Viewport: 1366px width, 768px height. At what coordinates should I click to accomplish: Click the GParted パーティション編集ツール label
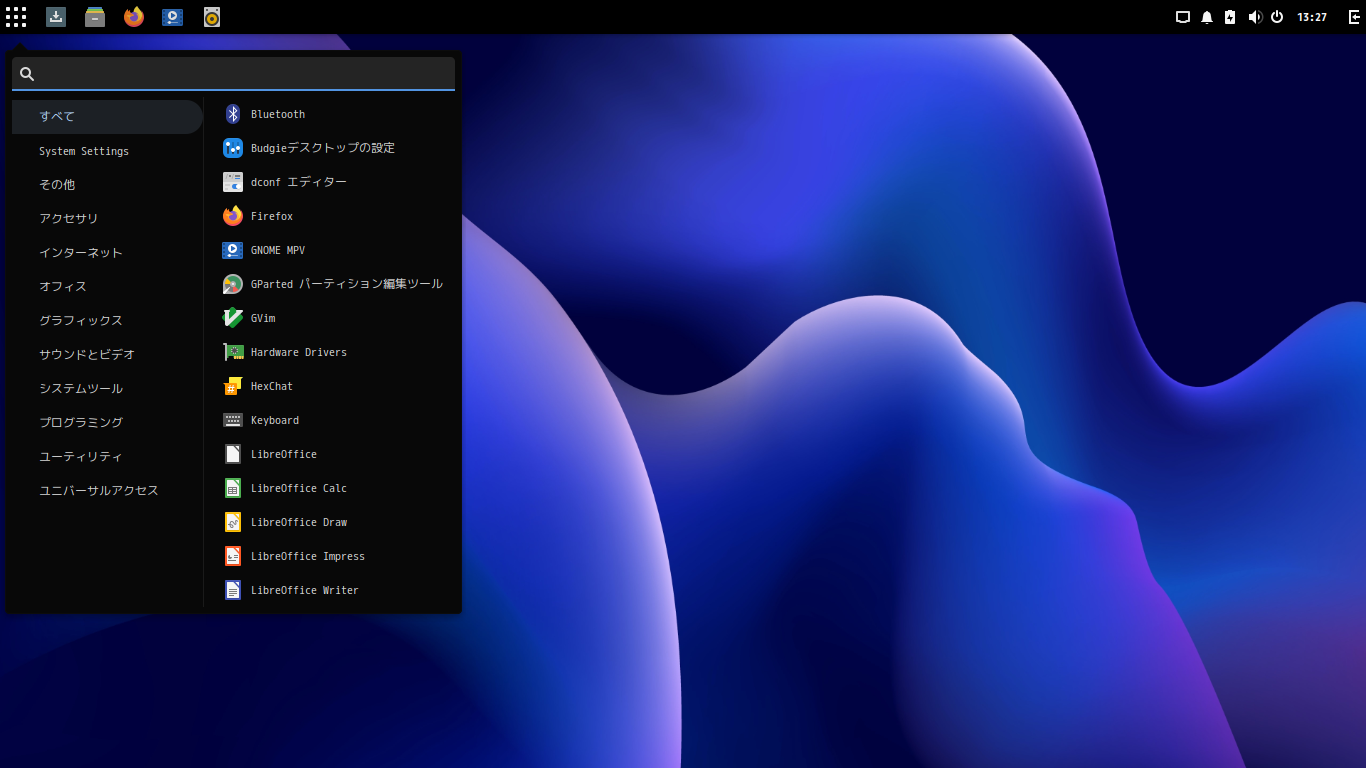click(x=347, y=284)
